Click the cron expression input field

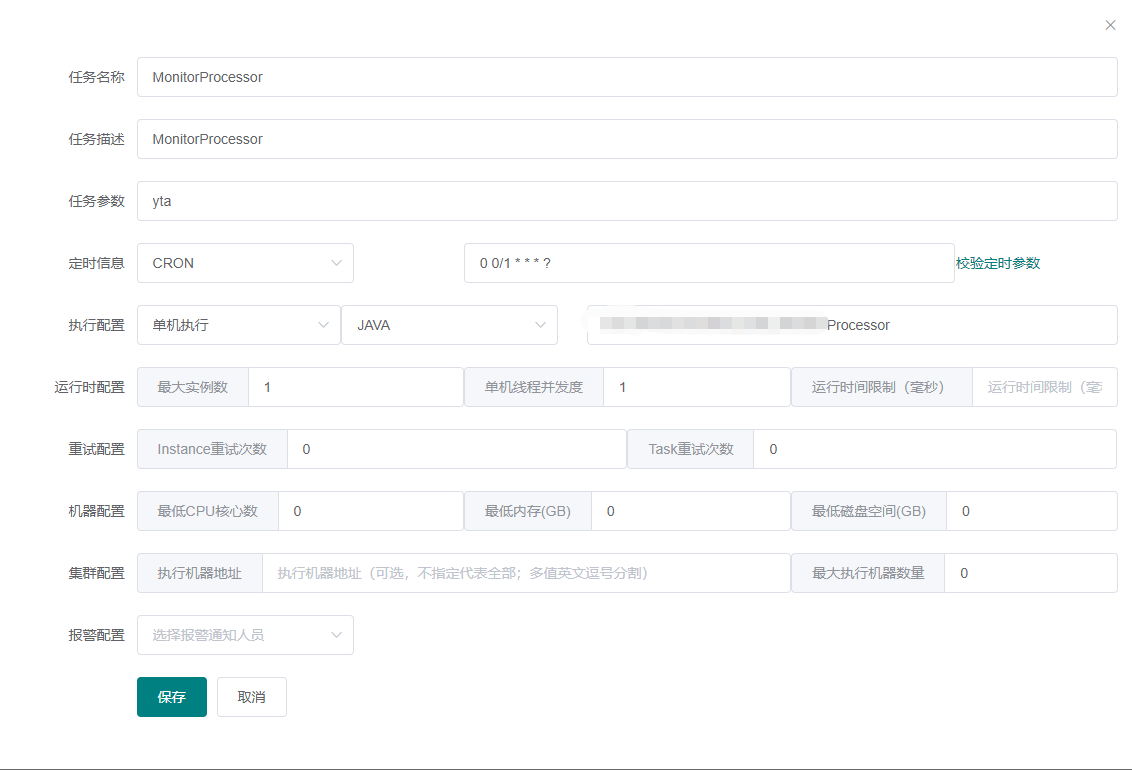point(709,263)
